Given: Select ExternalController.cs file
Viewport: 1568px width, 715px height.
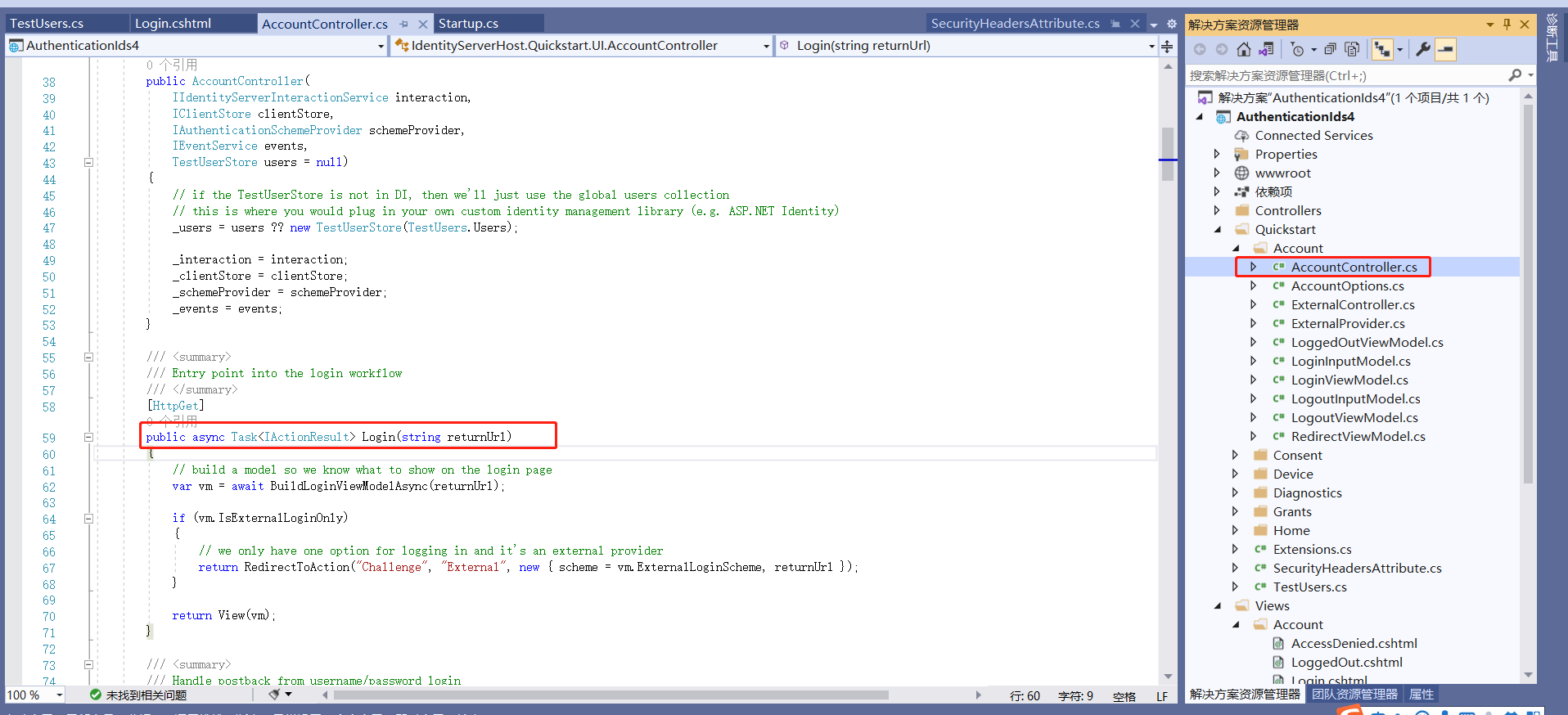Looking at the screenshot, I should pos(1353,304).
